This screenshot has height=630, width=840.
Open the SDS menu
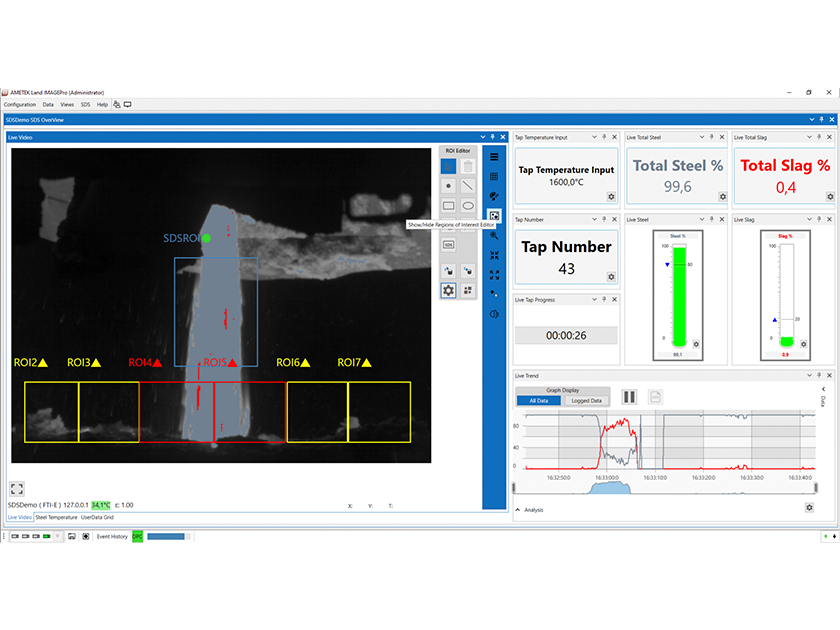tap(86, 104)
